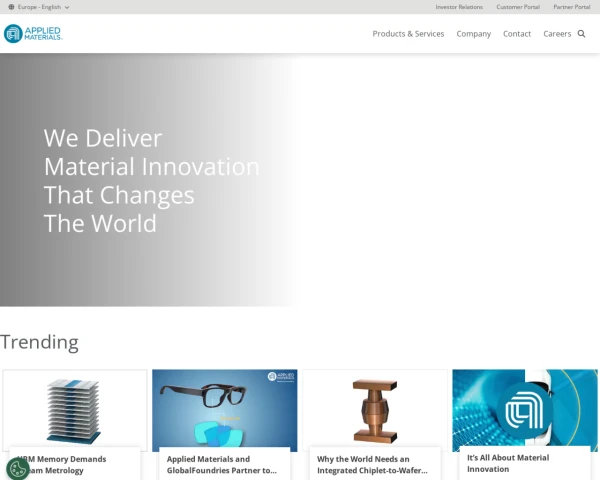Open the copper chiplet pillar thumbnail
The height and width of the screenshot is (480, 600).
[375, 410]
